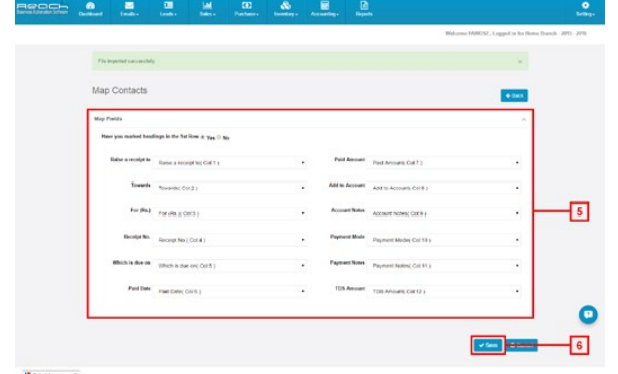Open the Account Notes field dropdown
This screenshot has height=374, width=618.
[444, 213]
